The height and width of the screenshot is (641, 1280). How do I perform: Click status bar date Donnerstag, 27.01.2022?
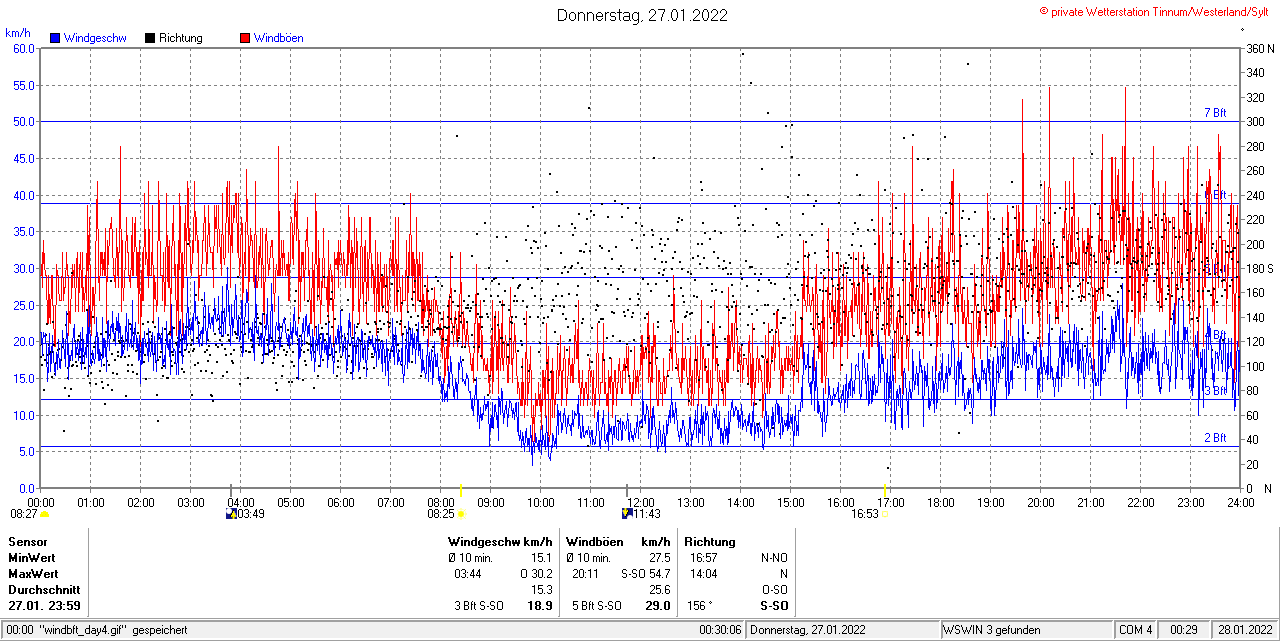pos(808,630)
